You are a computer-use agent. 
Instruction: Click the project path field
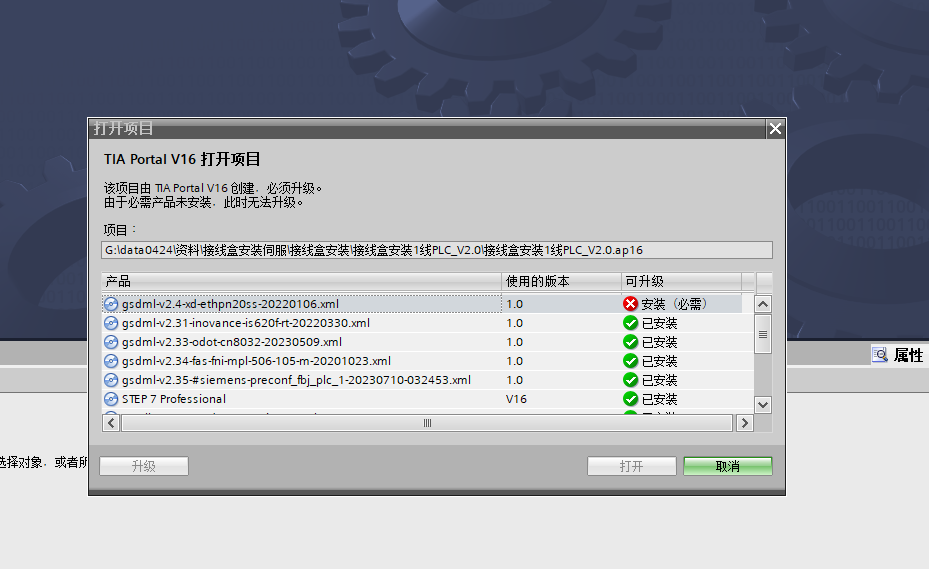coord(437,250)
